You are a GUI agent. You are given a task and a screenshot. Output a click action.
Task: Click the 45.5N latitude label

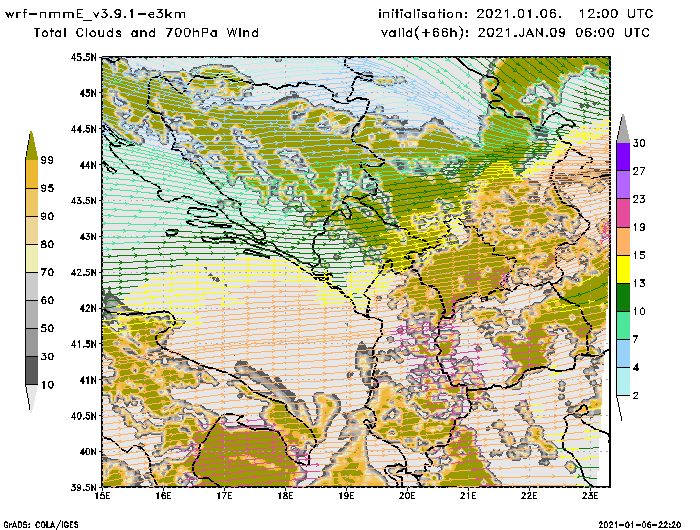[83, 57]
